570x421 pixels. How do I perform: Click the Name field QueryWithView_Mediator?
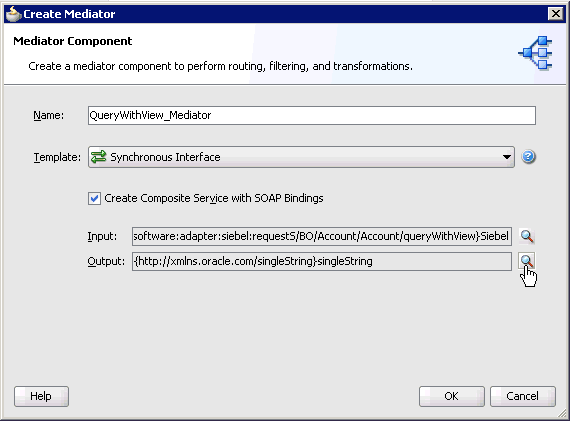point(312,115)
